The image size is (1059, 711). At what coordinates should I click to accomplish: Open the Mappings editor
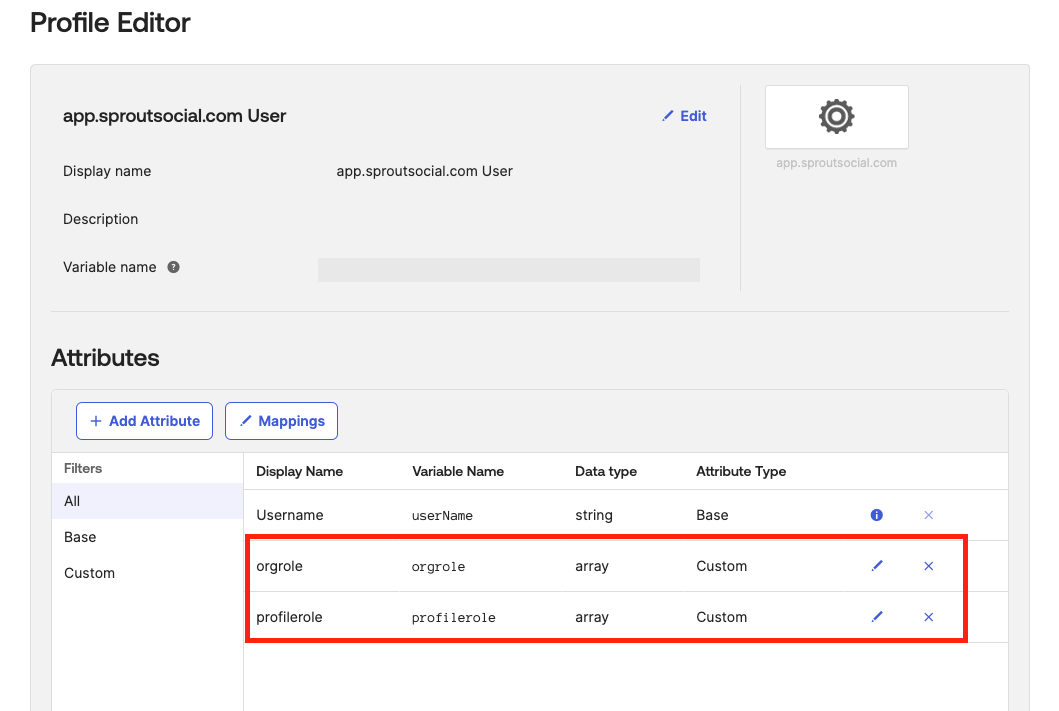tap(282, 421)
